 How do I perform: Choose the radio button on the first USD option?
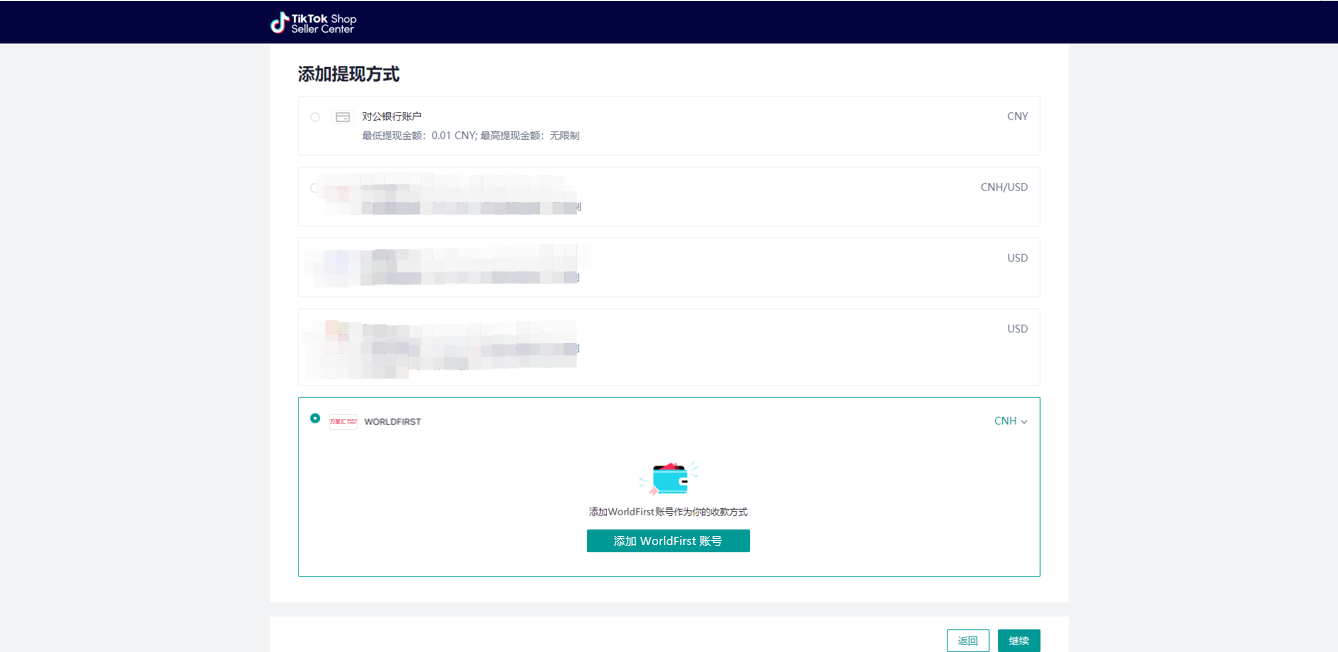(x=314, y=258)
